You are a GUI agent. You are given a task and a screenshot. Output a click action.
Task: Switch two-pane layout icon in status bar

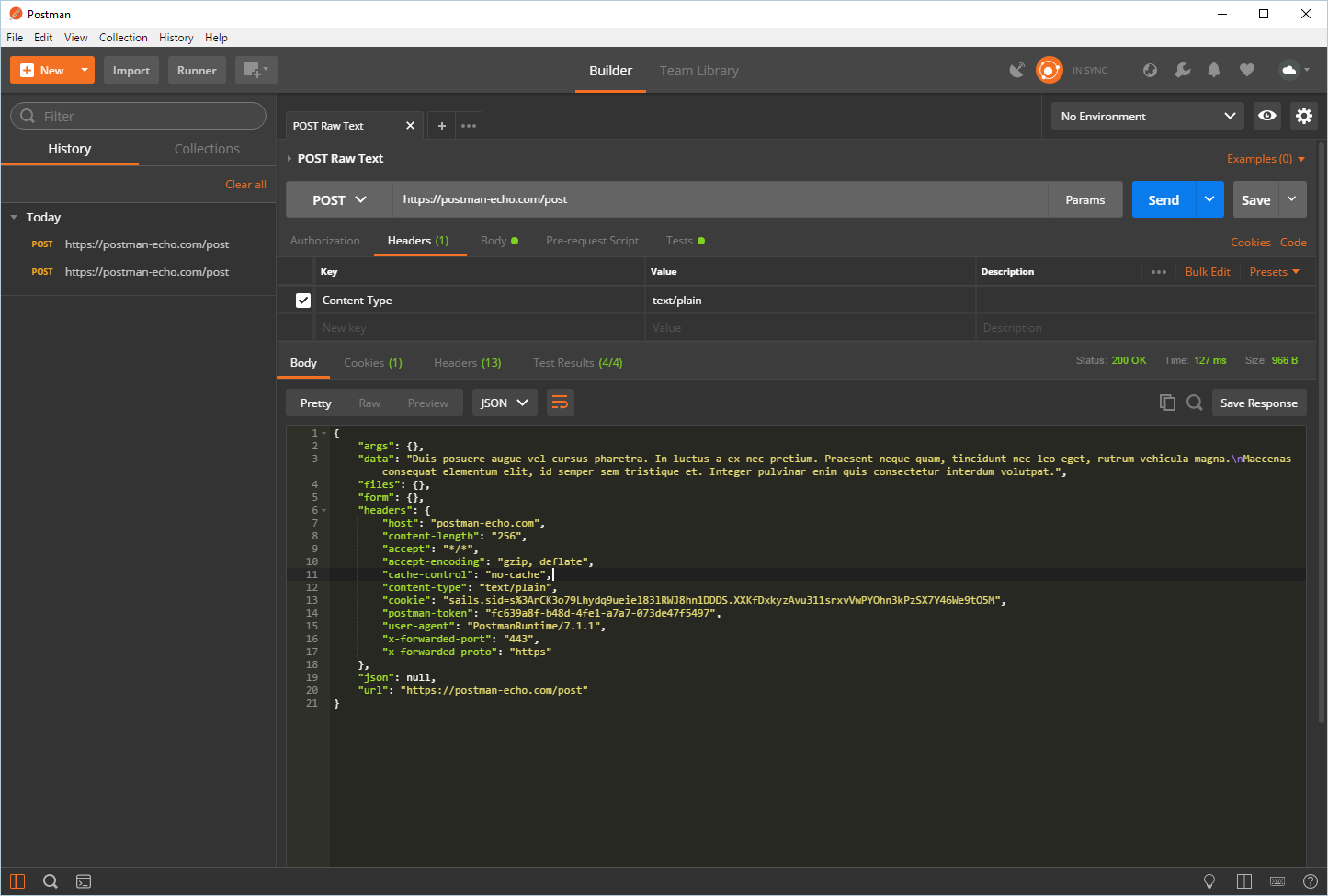pyautogui.click(x=1244, y=881)
